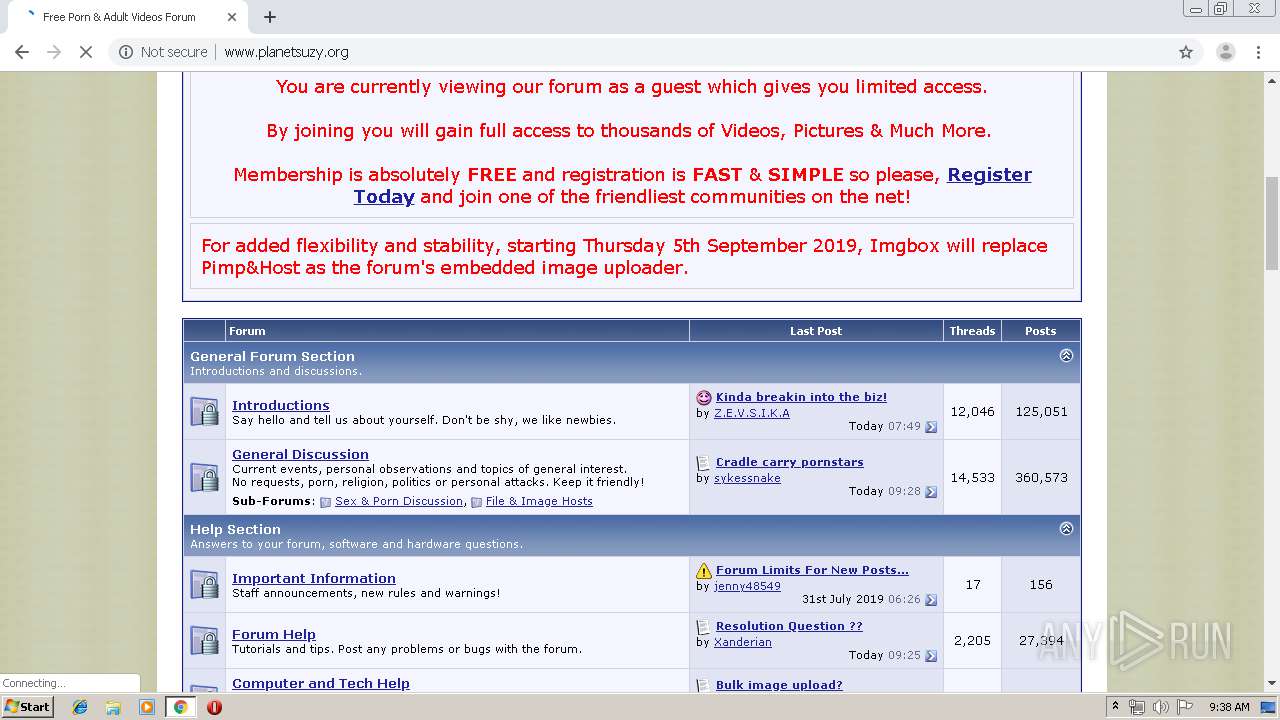The image size is (1280, 720).
Task: Open the File & Image Hosts sub-forum
Action: point(539,501)
